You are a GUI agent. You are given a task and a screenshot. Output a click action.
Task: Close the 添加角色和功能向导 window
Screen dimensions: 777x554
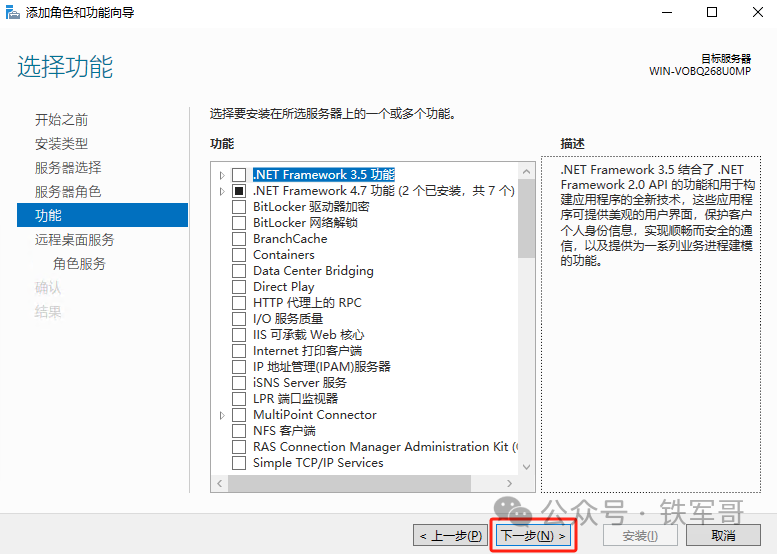[x=758, y=12]
